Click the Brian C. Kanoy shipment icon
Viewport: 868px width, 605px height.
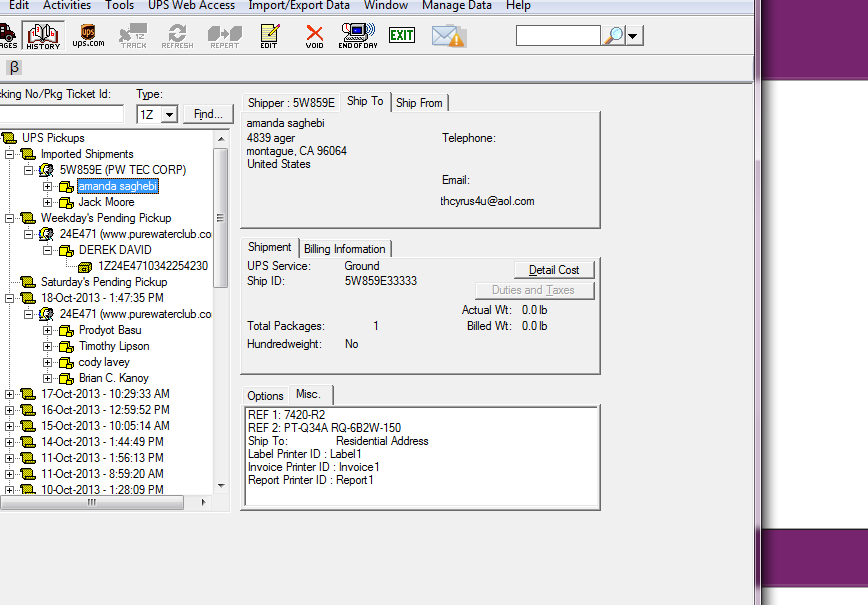(66, 379)
